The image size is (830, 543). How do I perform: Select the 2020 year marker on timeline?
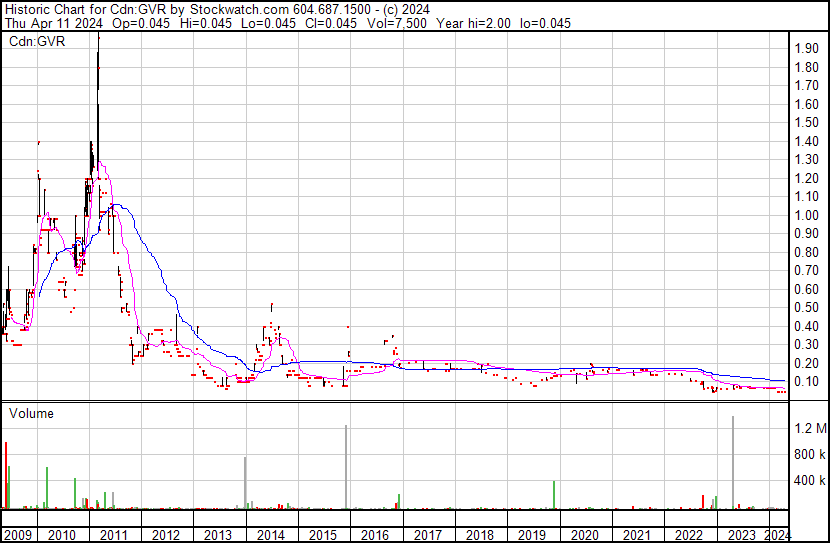[583, 534]
